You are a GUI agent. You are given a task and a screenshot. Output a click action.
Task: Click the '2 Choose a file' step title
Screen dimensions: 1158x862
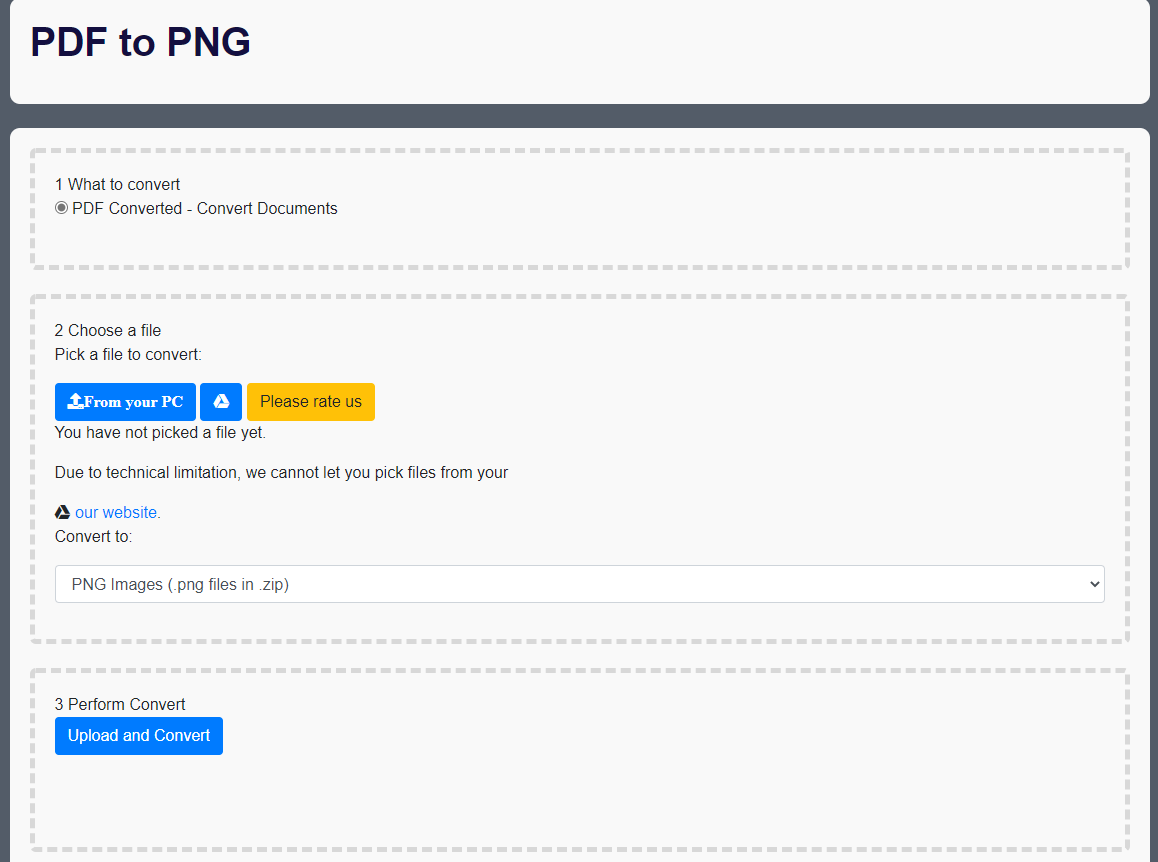(108, 330)
